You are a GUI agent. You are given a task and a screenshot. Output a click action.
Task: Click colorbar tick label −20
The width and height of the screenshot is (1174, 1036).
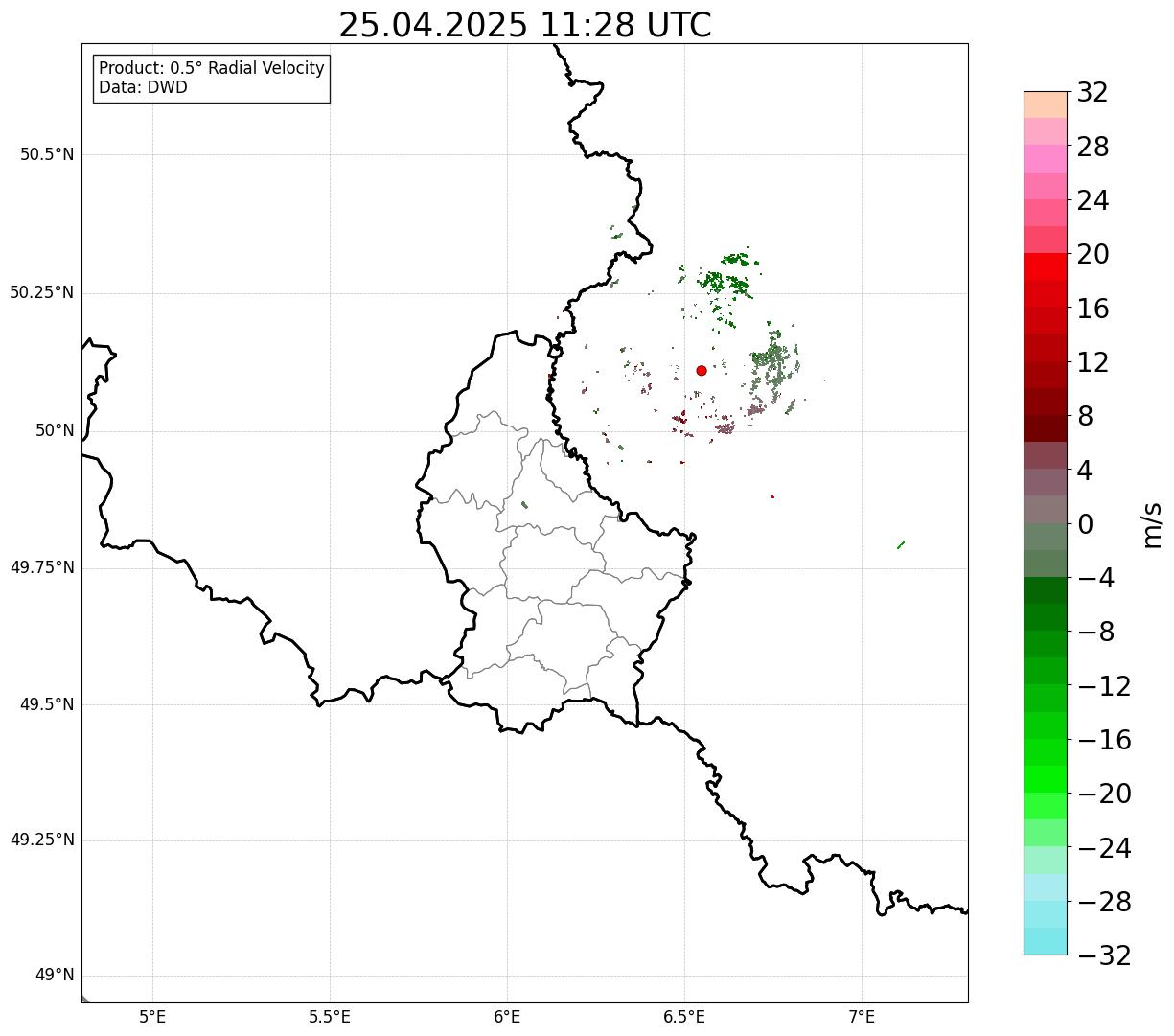point(1104,794)
